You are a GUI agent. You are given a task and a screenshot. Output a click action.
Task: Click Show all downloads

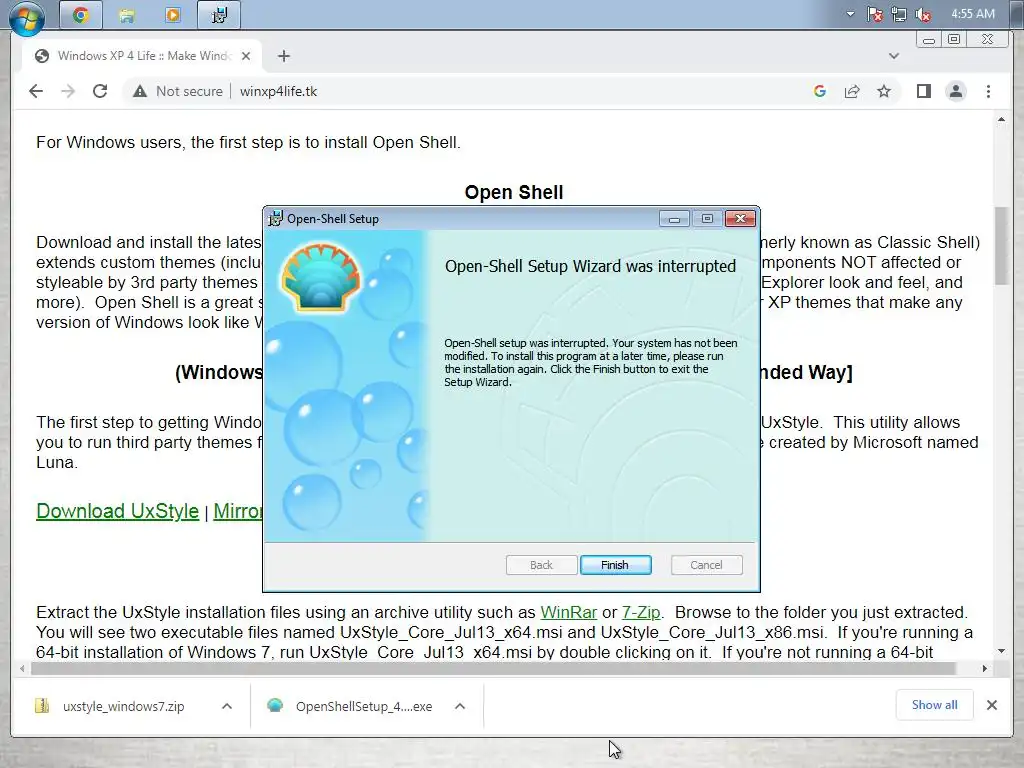(935, 705)
